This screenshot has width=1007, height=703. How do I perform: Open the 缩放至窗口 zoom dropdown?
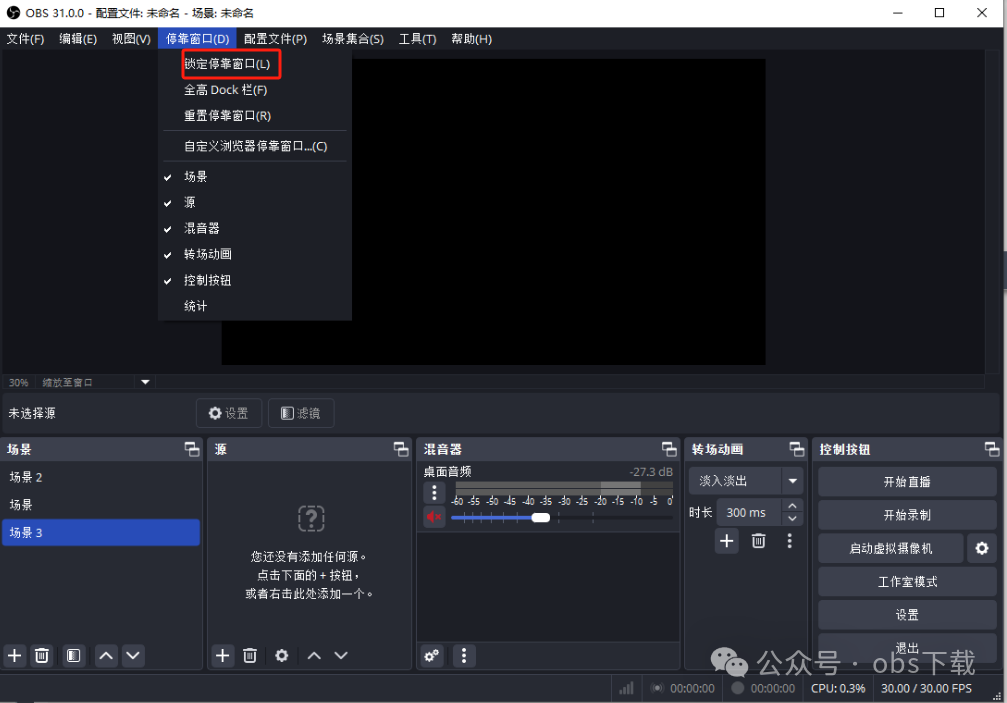95,381
